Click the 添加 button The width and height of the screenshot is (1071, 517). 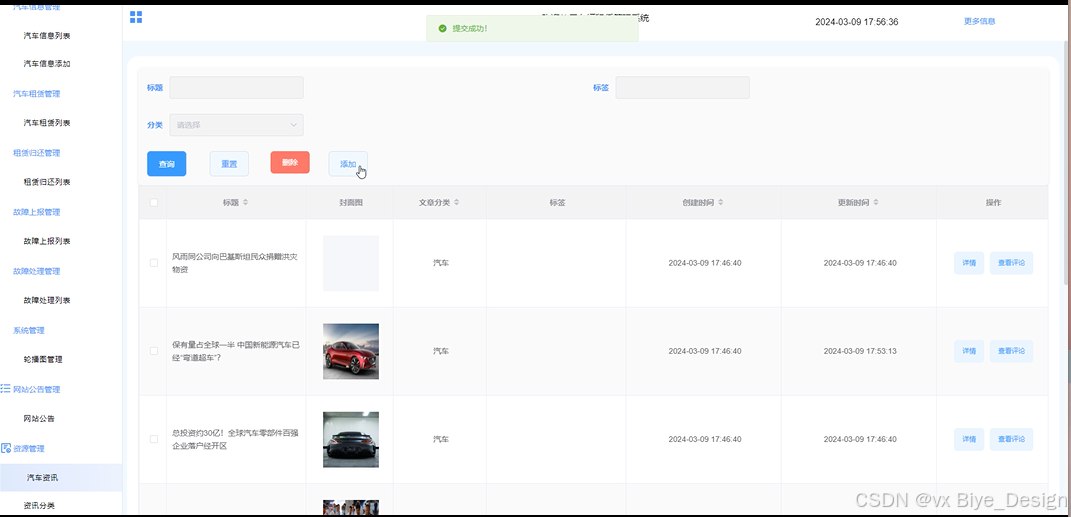click(x=348, y=164)
